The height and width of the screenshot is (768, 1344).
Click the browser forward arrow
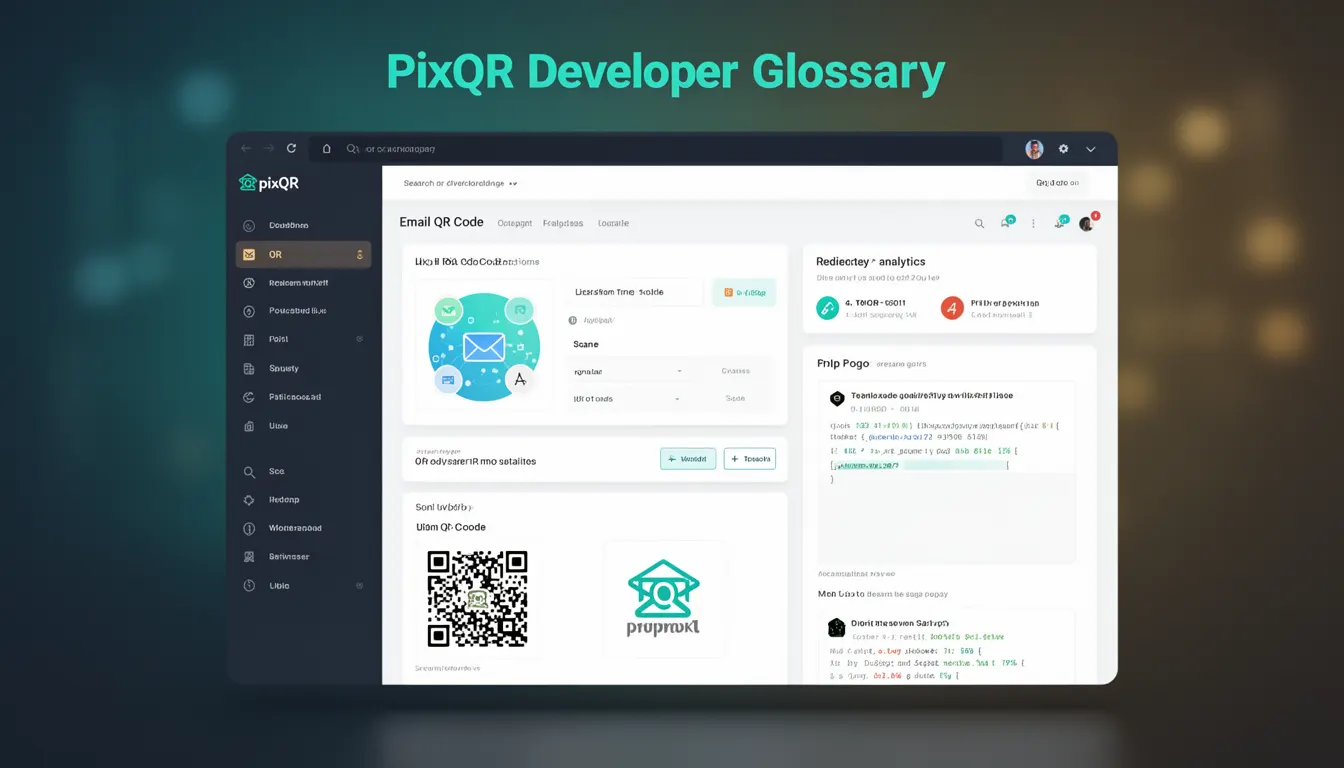pos(269,148)
